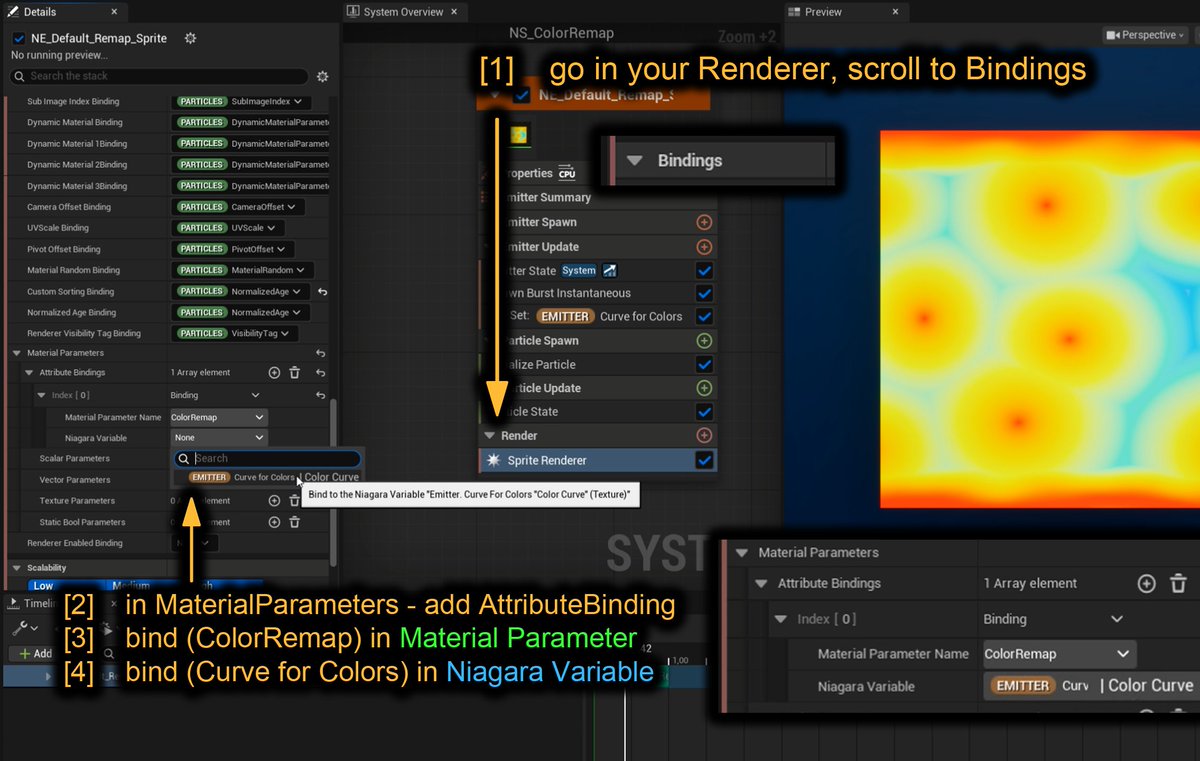Add a module to Particle Spawn
This screenshot has height=761, width=1200.
[x=704, y=341]
